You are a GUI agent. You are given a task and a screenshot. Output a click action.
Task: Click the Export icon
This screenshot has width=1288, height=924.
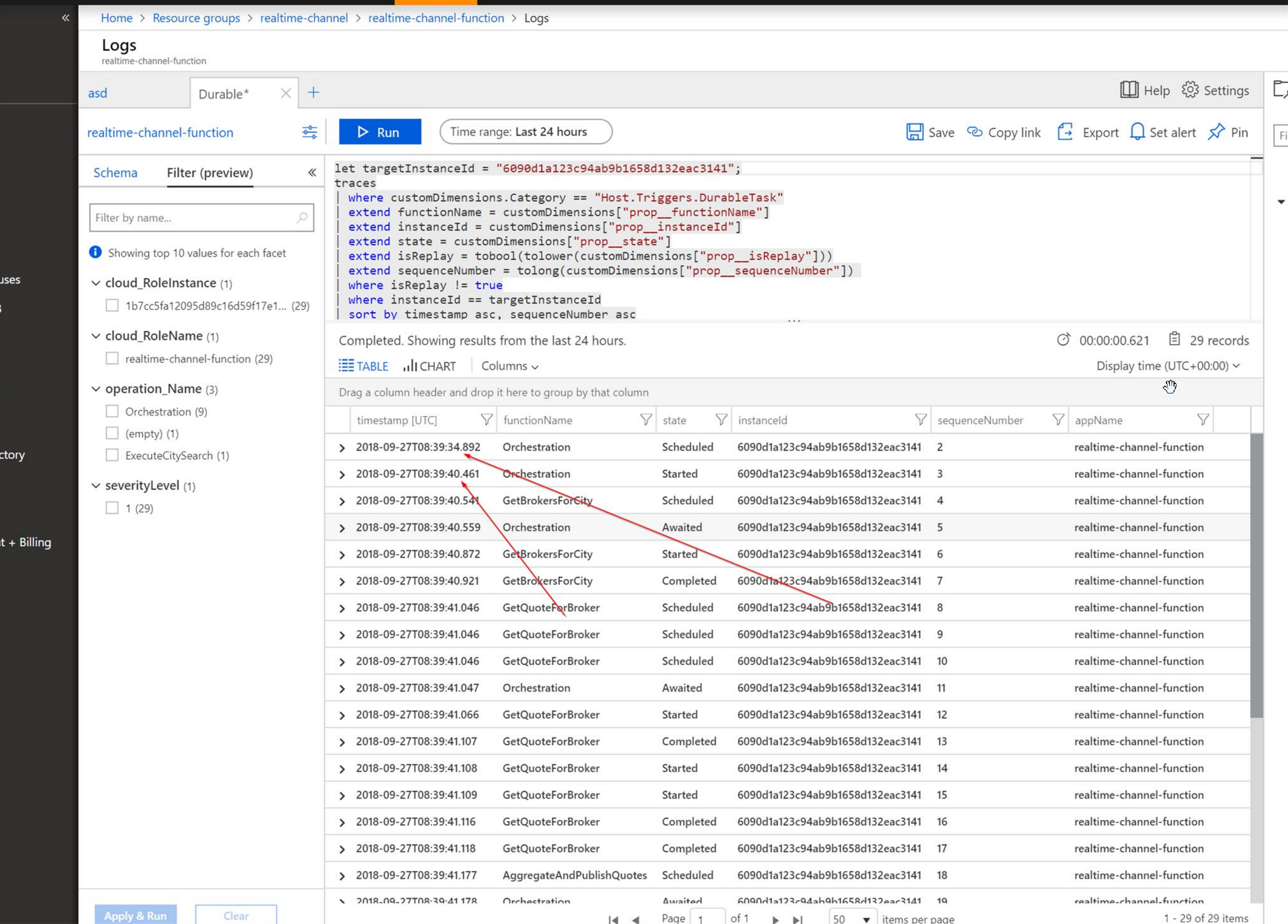pyautogui.click(x=1065, y=132)
